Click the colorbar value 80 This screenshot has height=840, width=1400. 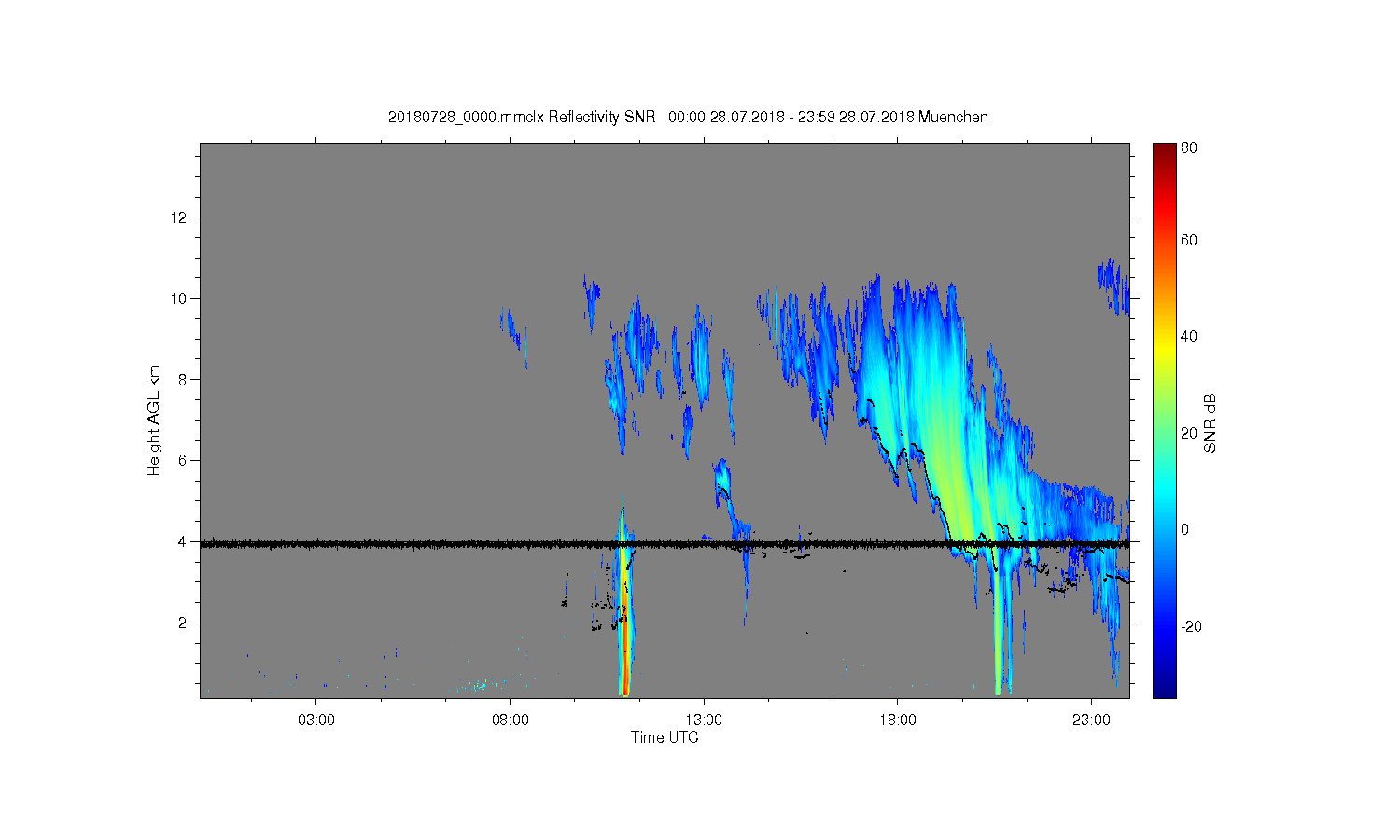[x=1189, y=147]
